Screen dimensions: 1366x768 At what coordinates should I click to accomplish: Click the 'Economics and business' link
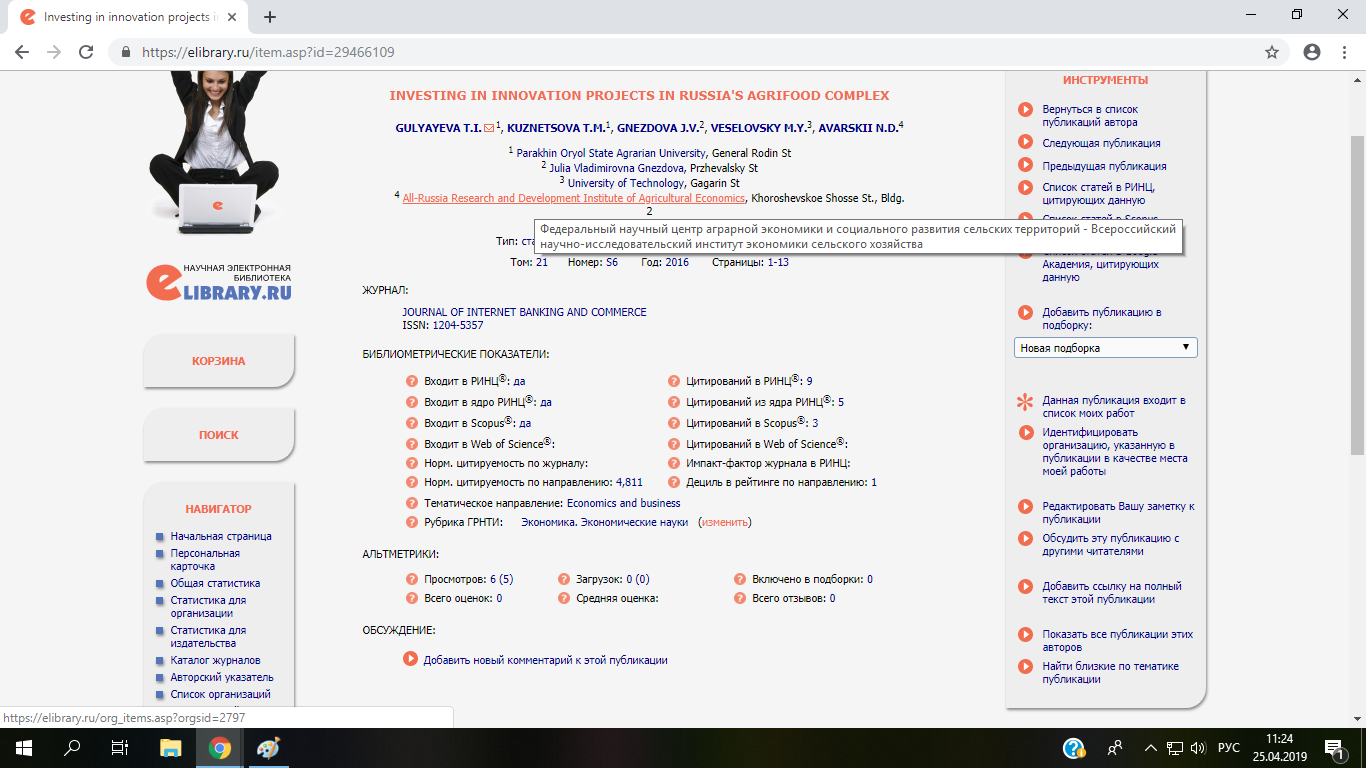coord(624,503)
